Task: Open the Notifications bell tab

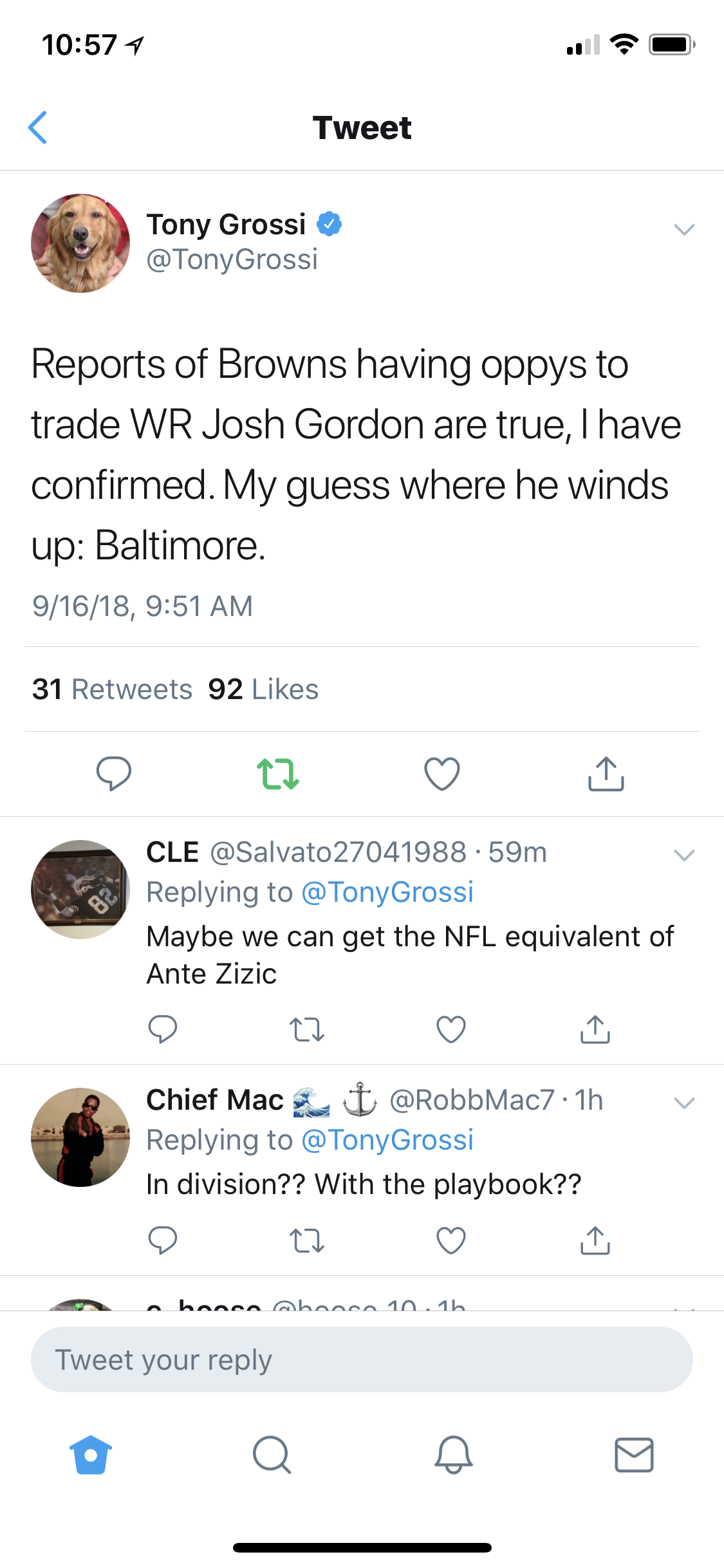Action: pos(454,1455)
